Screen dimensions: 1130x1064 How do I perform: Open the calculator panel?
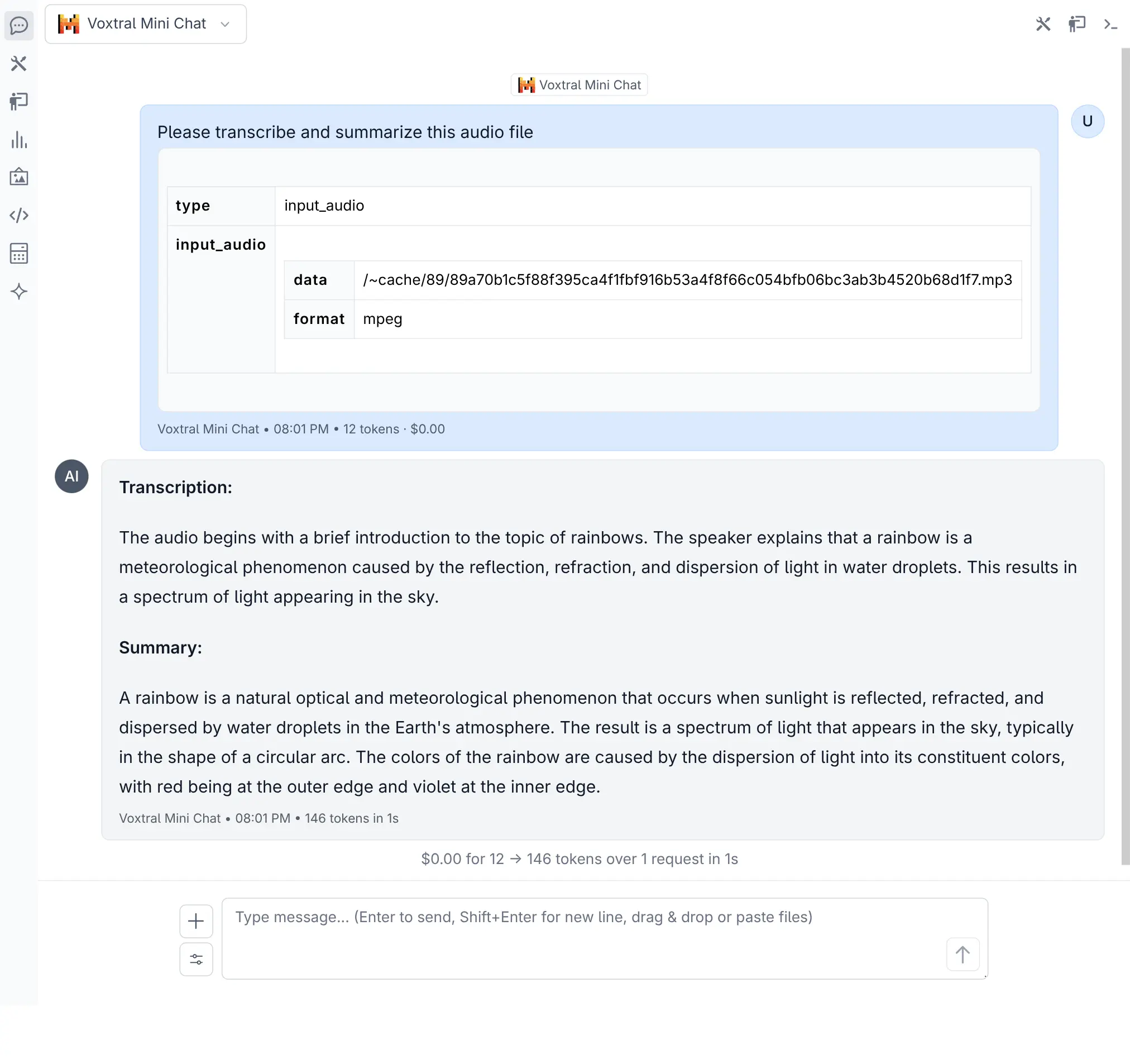(19, 254)
